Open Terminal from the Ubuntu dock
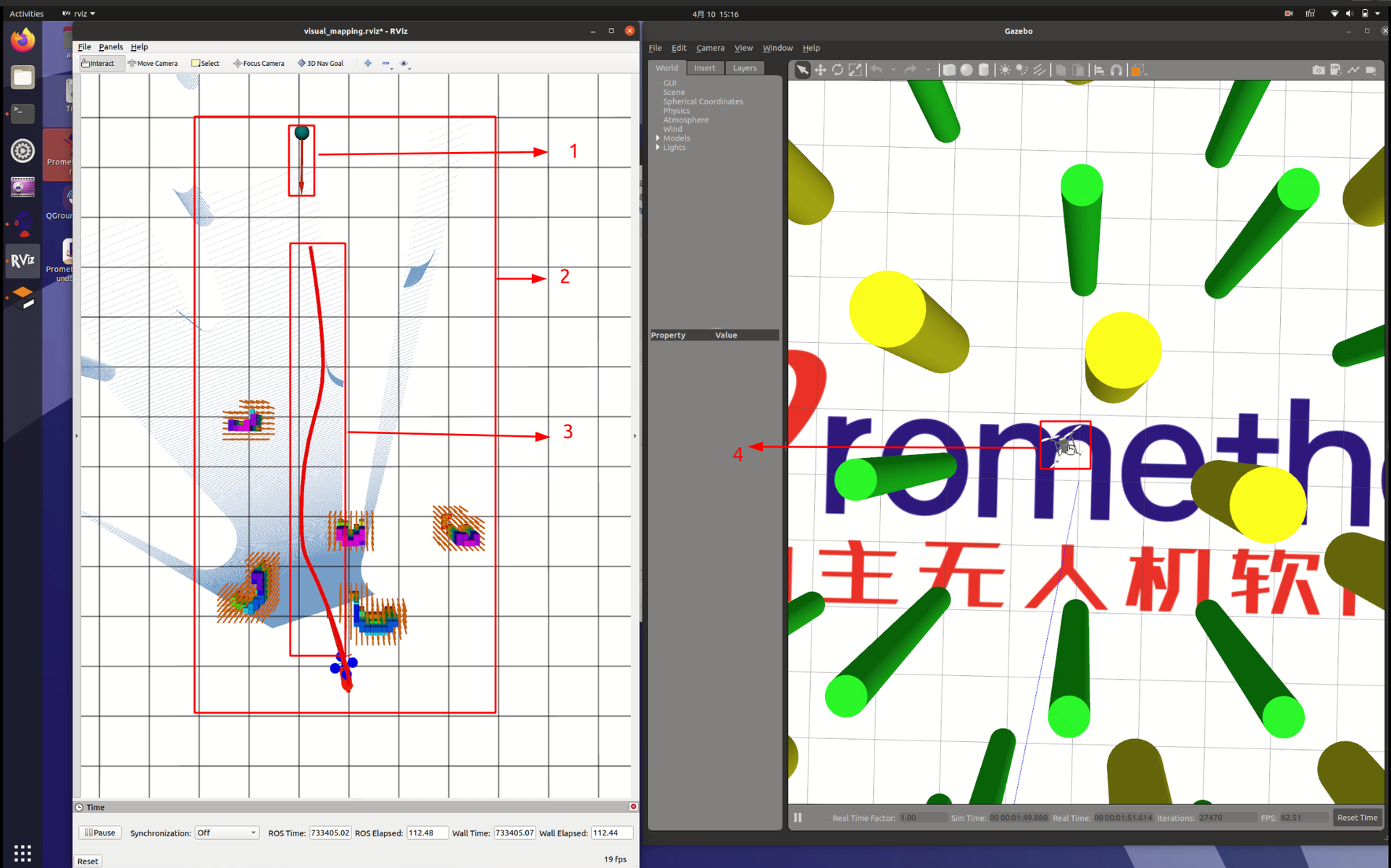Image resolution: width=1391 pixels, height=868 pixels. pos(22,113)
